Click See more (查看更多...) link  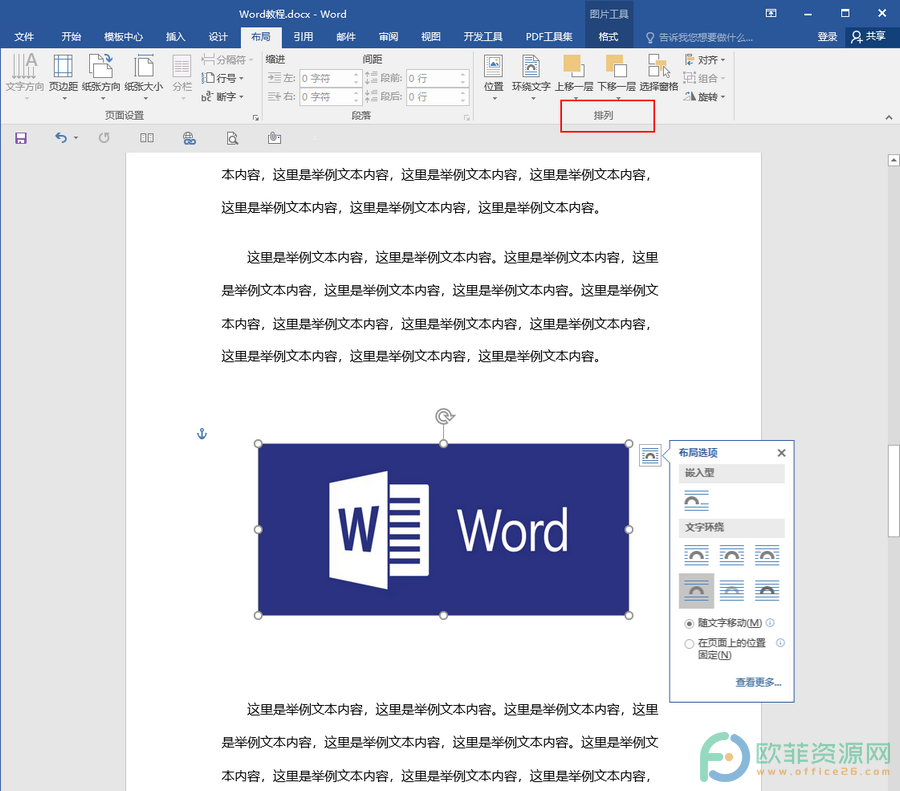(758, 682)
